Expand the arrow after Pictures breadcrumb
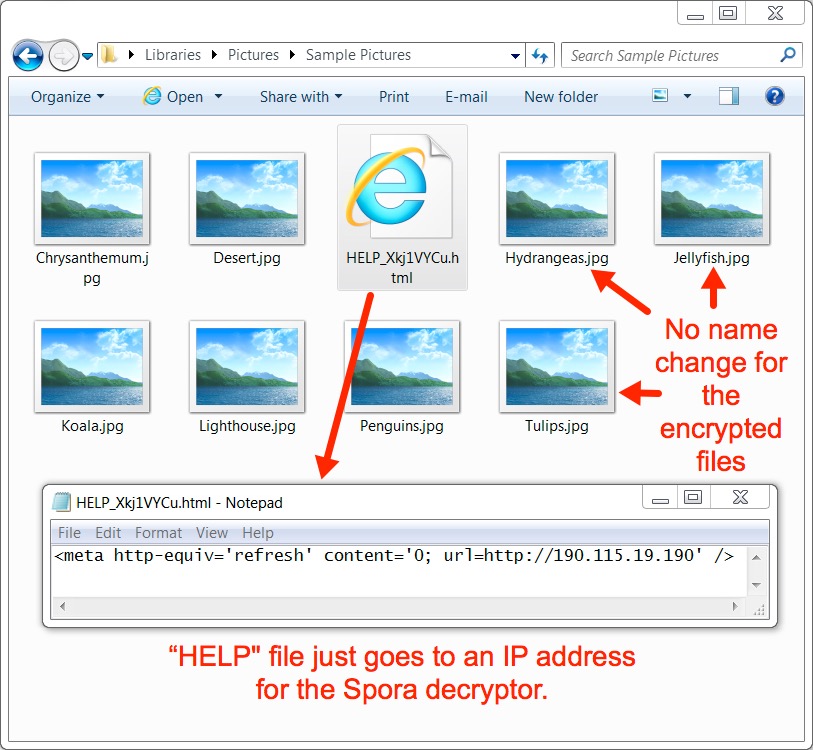The image size is (813, 750). click(292, 55)
